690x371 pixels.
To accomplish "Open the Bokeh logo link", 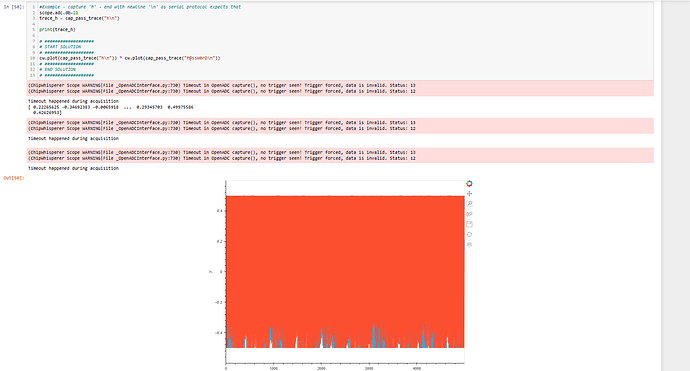I will pyautogui.click(x=469, y=184).
